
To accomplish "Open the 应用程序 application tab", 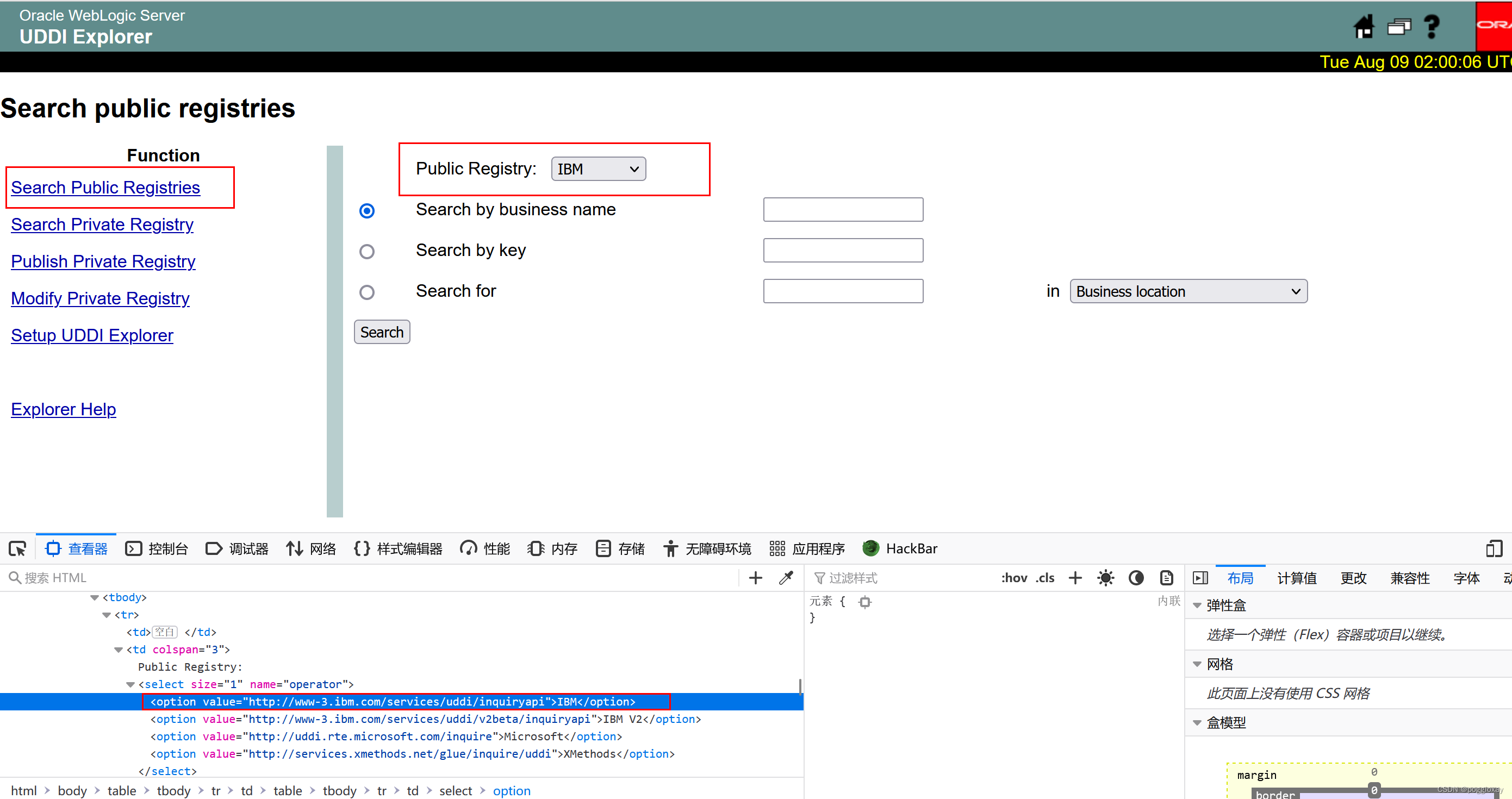I will click(x=807, y=548).
